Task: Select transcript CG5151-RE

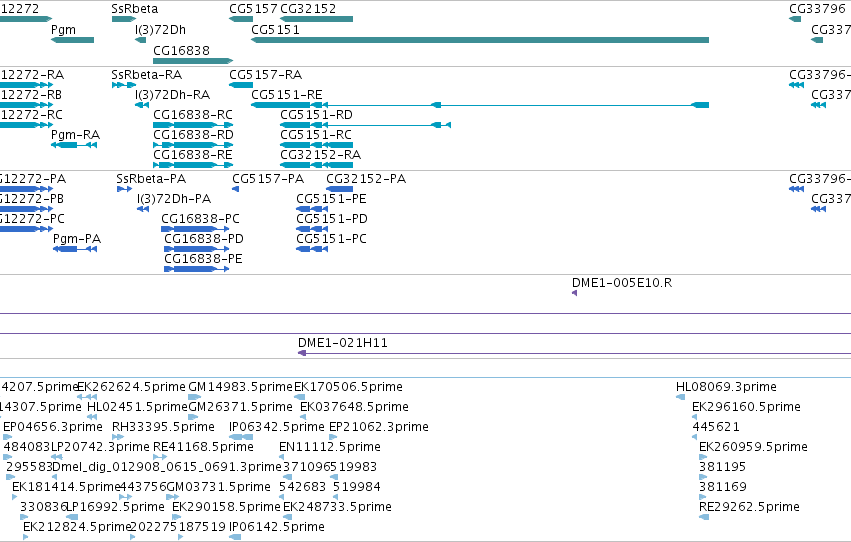Action: coord(287,95)
